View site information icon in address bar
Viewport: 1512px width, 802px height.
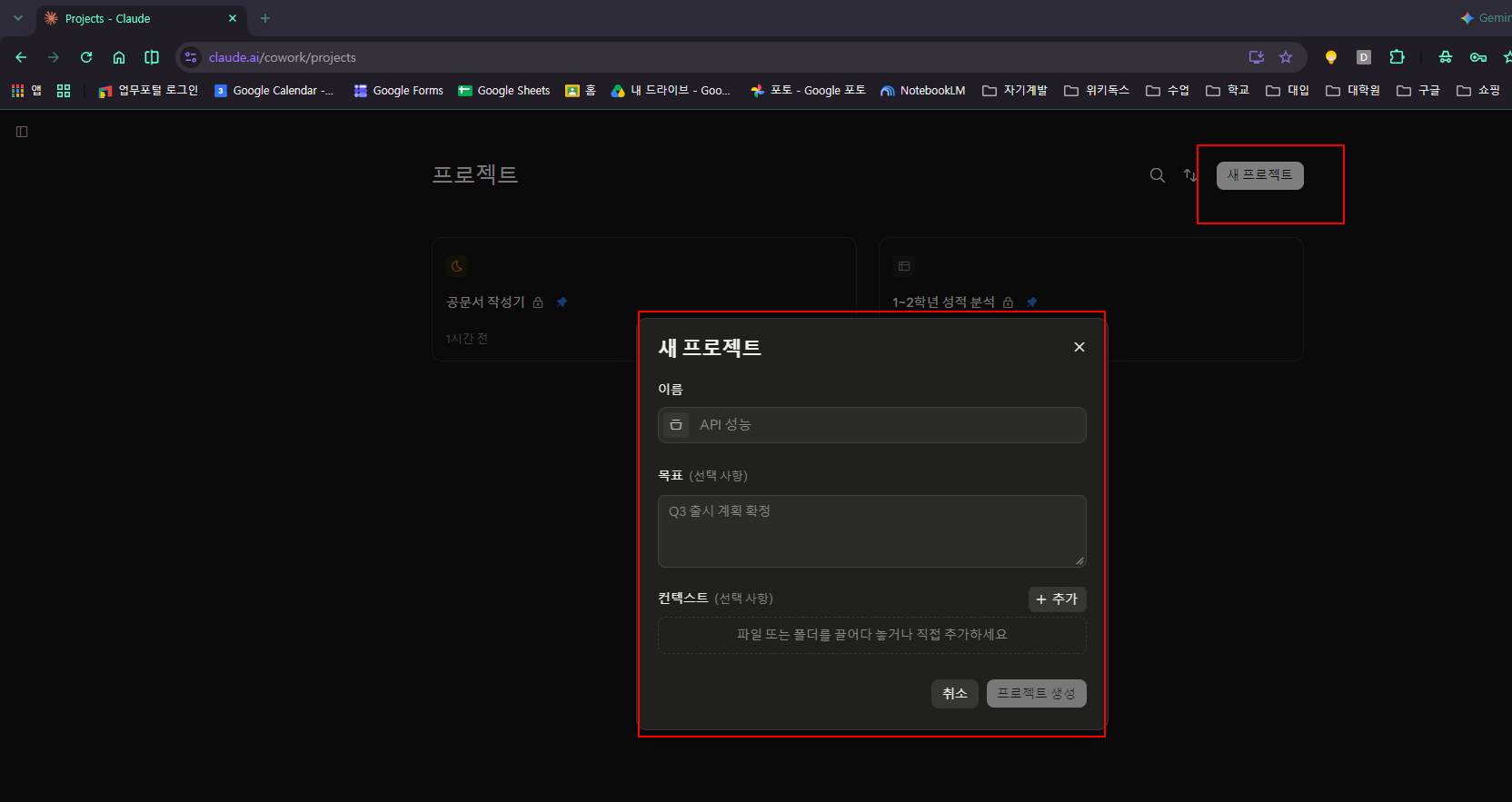[x=191, y=57]
